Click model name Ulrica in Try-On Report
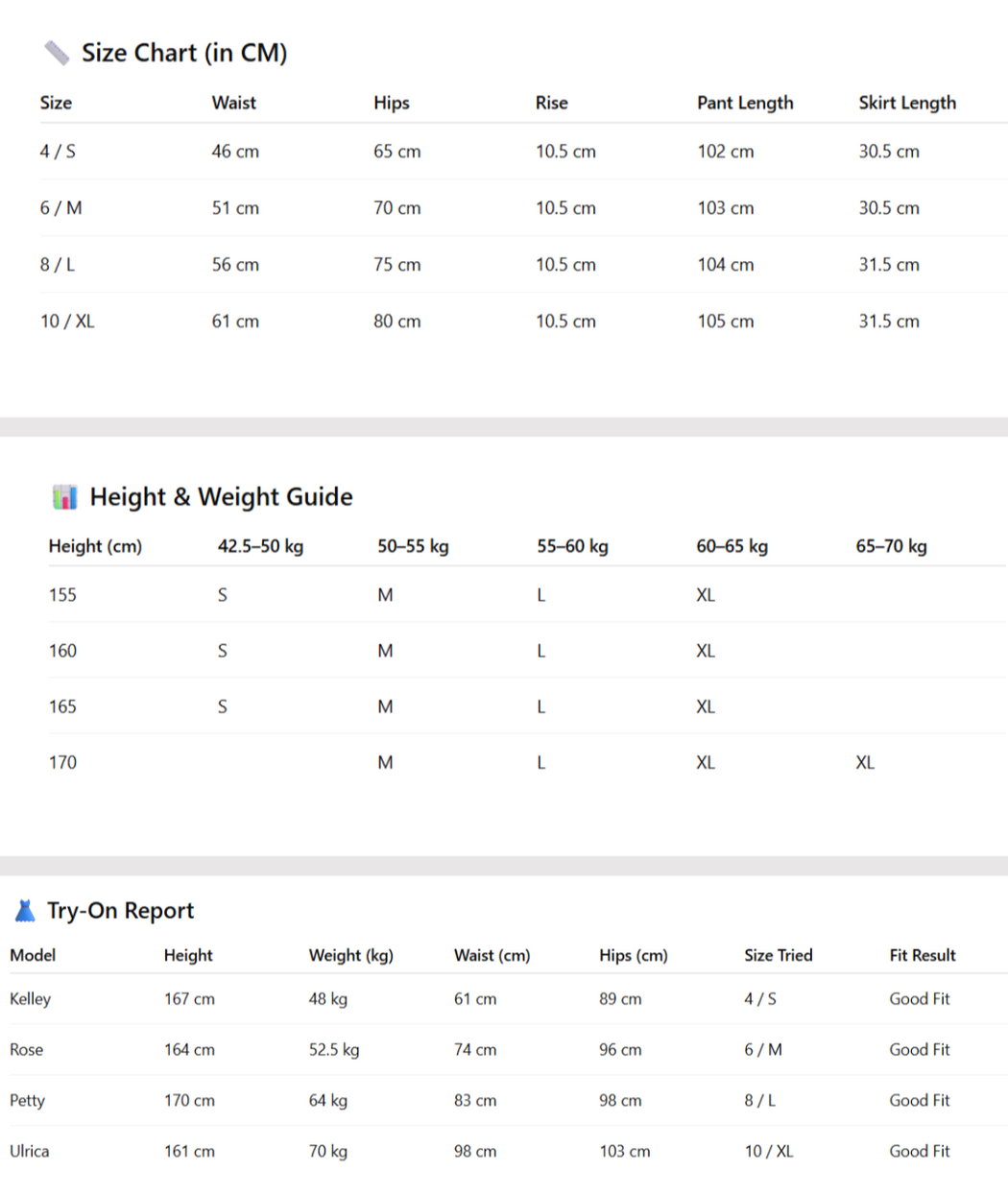Image resolution: width=1008 pixels, height=1194 pixels. click(x=29, y=1151)
